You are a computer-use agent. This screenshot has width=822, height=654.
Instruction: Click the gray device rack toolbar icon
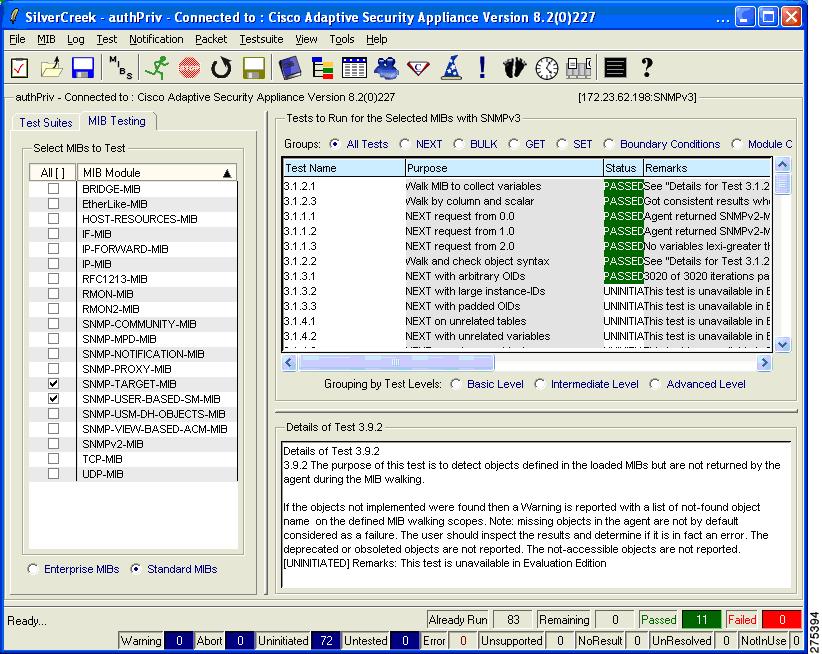pos(579,68)
